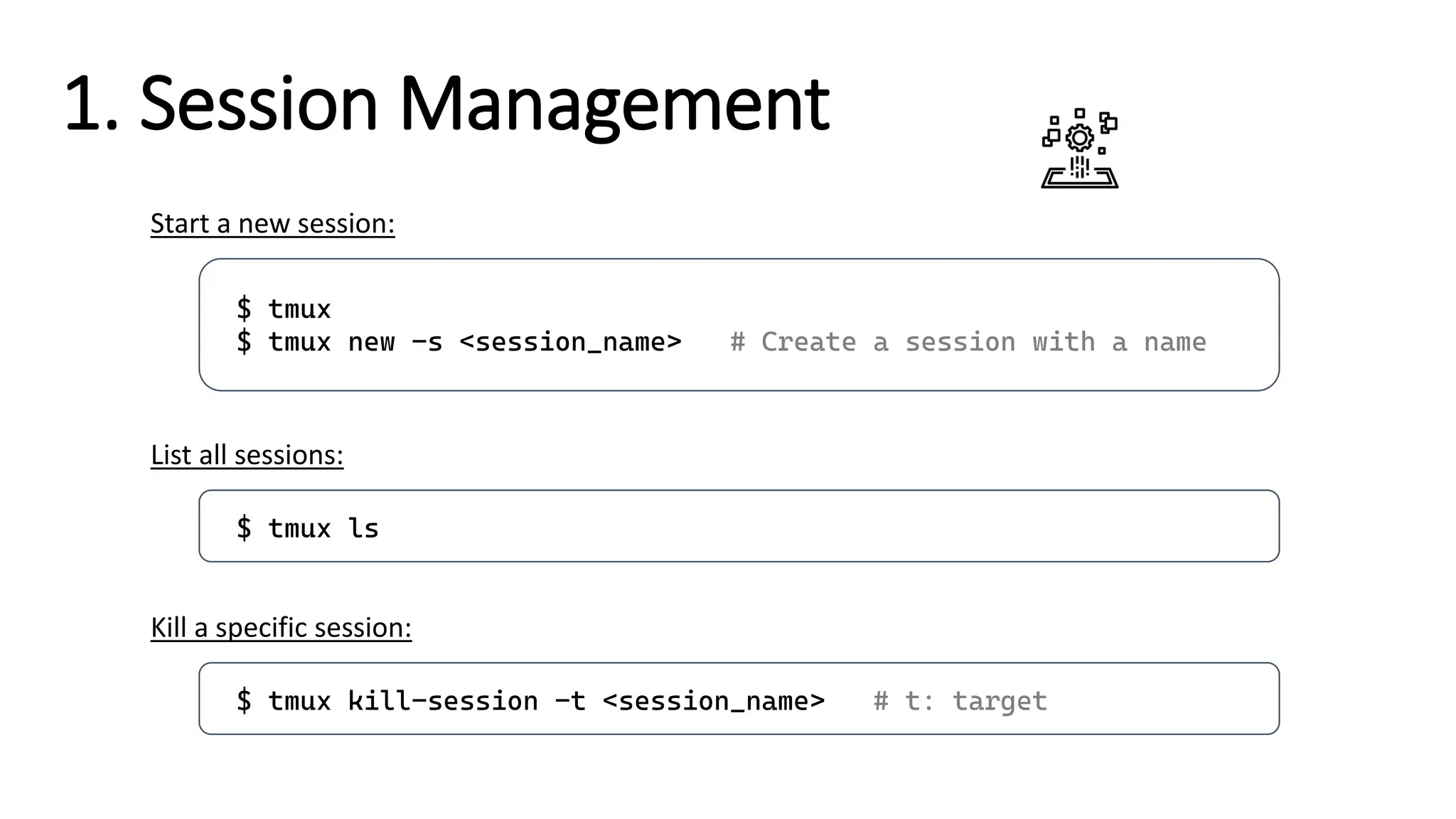Click the word "ls" in the list command
The image size is (1456, 819).
click(x=363, y=528)
